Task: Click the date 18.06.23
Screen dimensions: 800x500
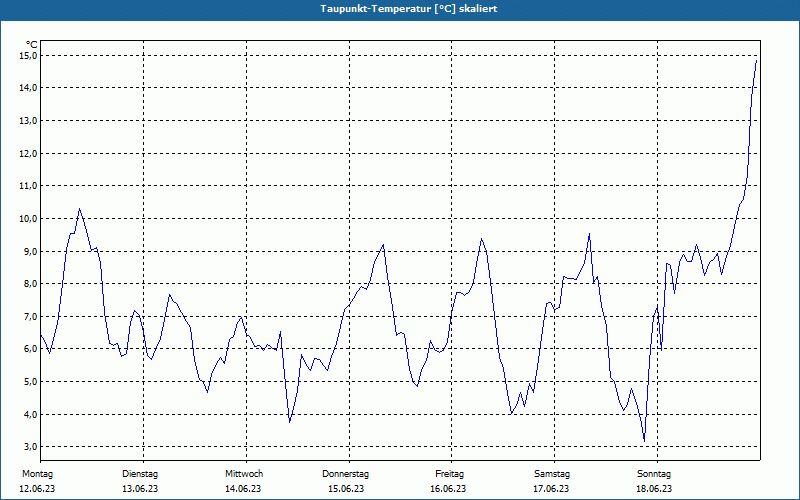Action: [654, 489]
